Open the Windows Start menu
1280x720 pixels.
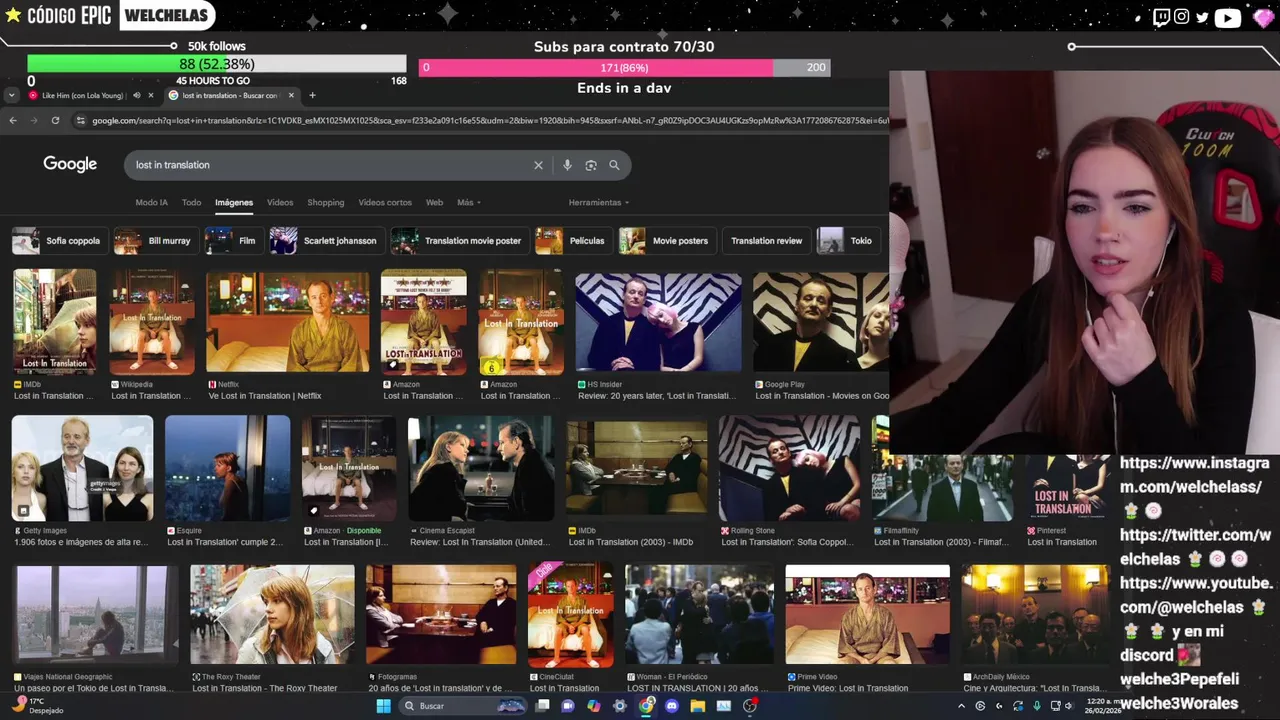tap(384, 706)
